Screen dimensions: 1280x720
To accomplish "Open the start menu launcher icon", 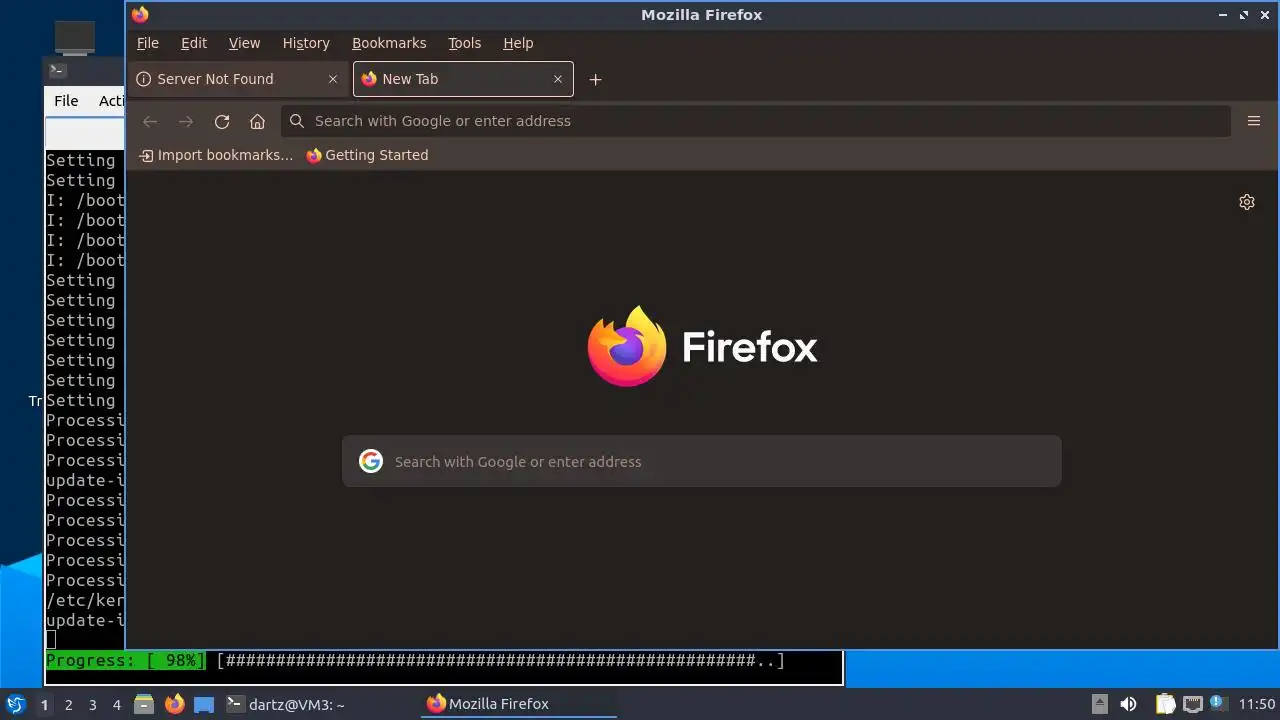I will coord(15,704).
